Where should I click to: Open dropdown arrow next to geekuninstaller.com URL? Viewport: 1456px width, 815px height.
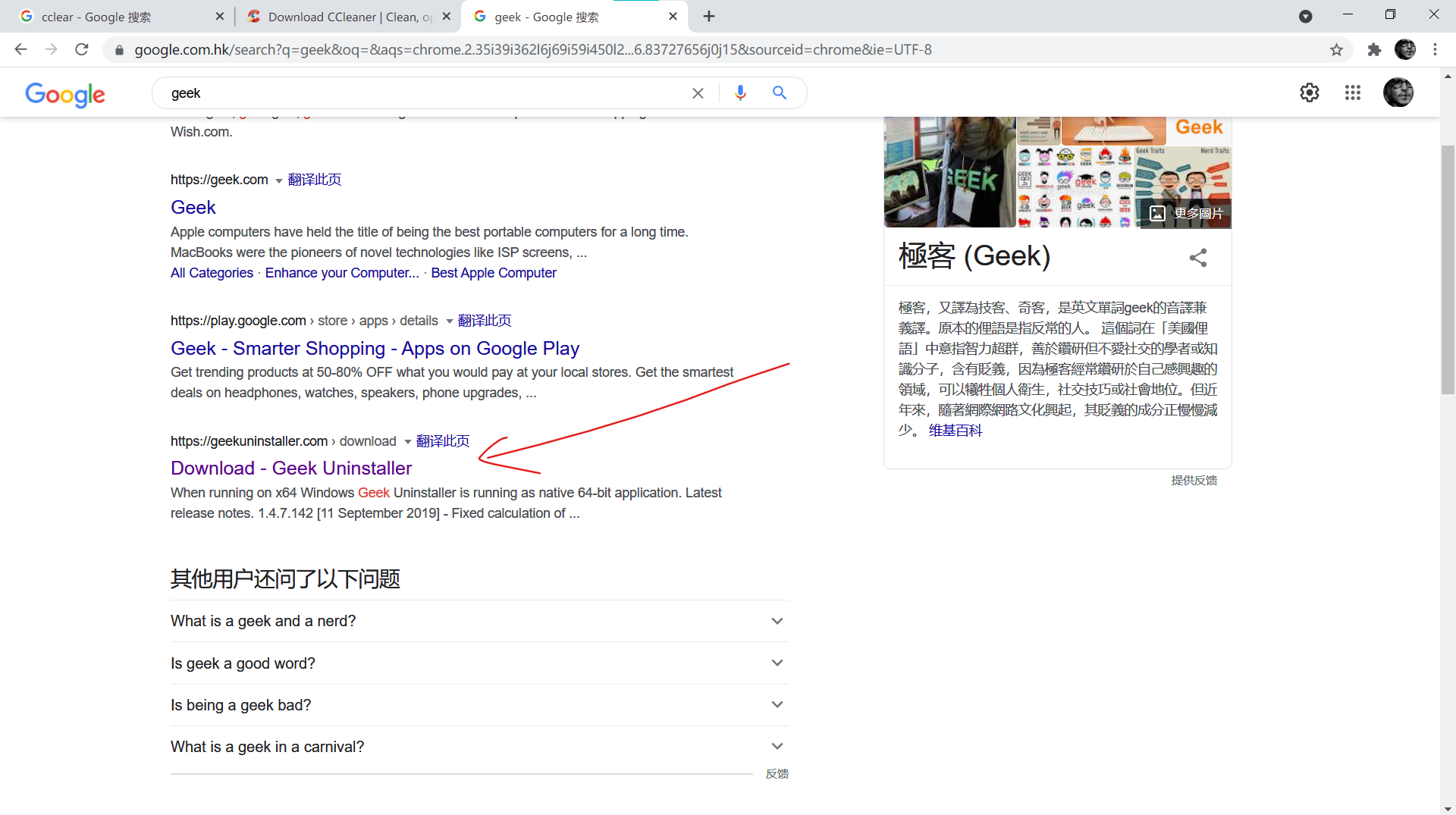coord(407,442)
